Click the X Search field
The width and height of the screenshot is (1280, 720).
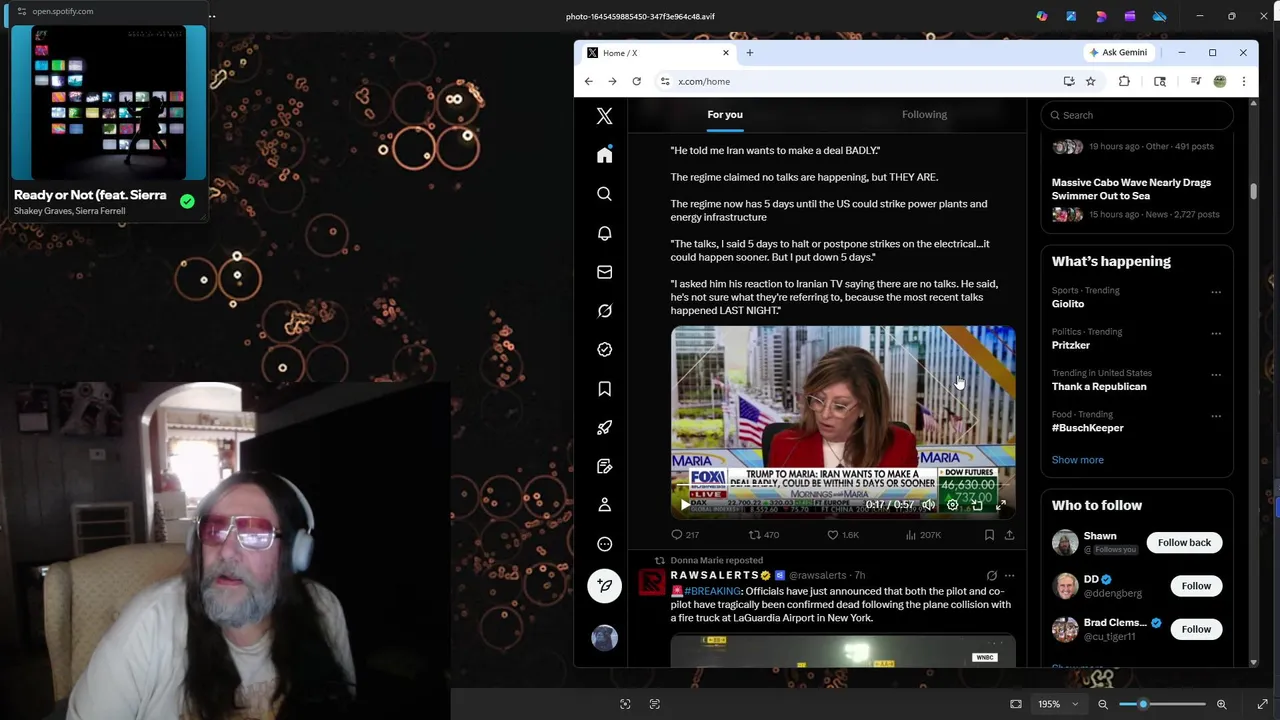(1137, 115)
